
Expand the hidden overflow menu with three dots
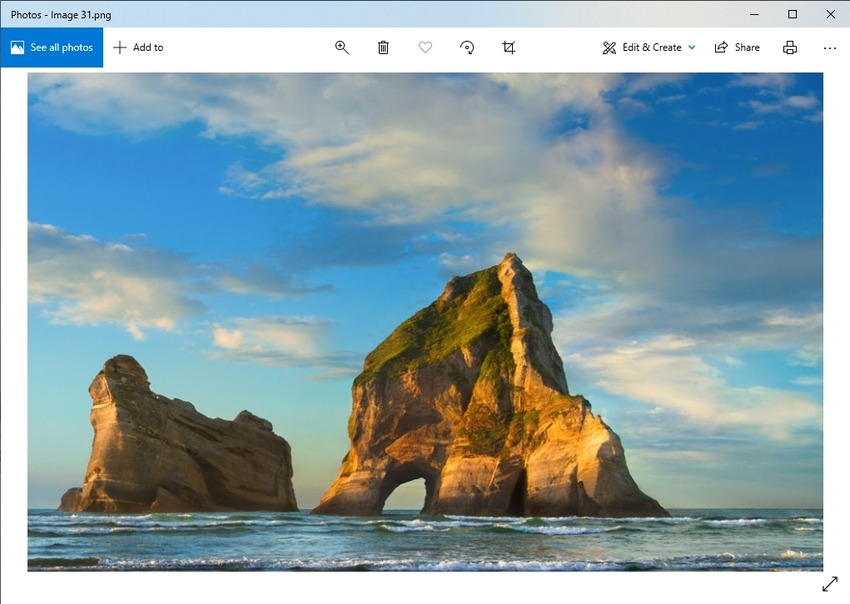tap(829, 47)
